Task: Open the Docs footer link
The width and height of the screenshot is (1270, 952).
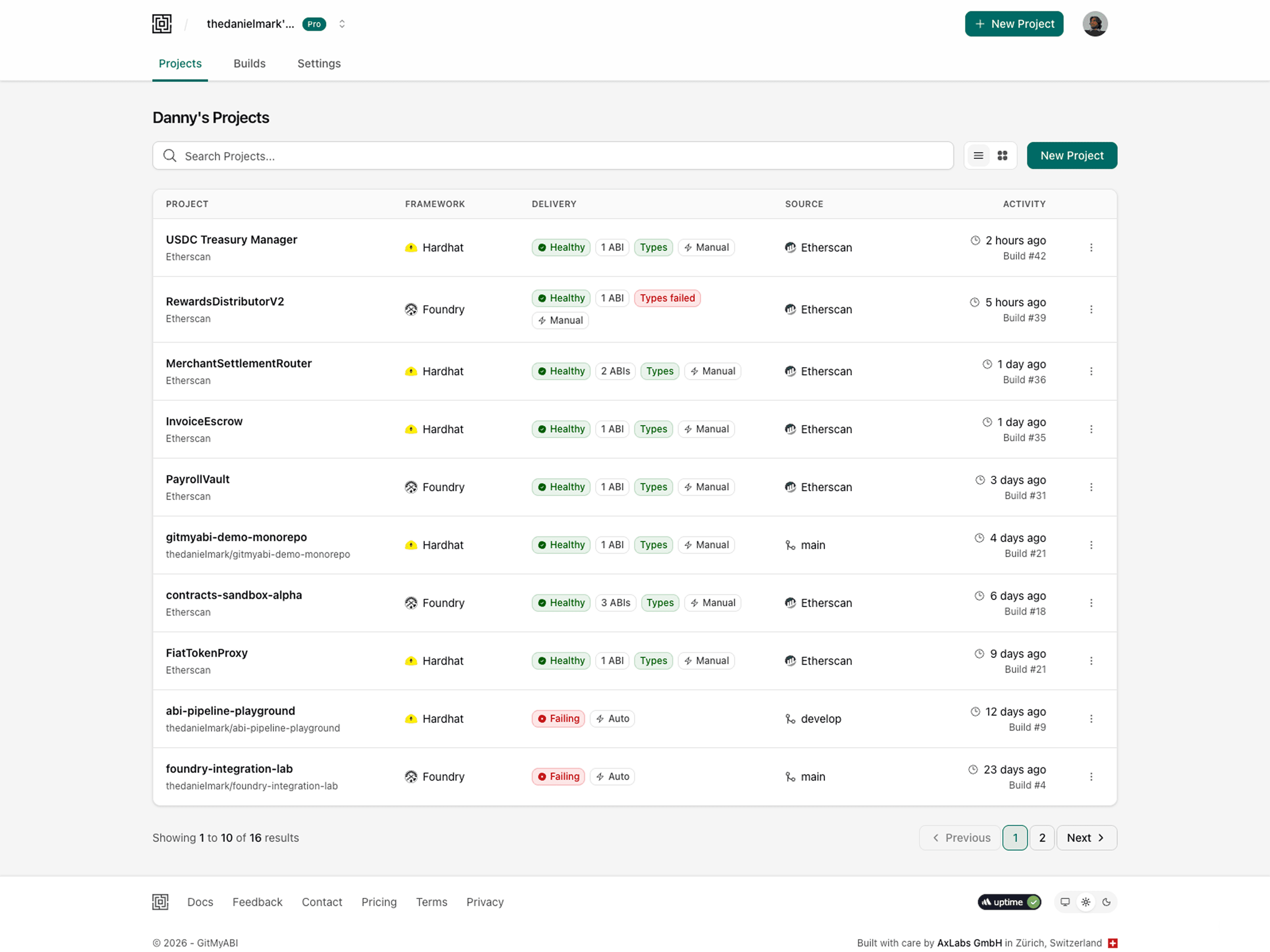Action: tap(200, 903)
